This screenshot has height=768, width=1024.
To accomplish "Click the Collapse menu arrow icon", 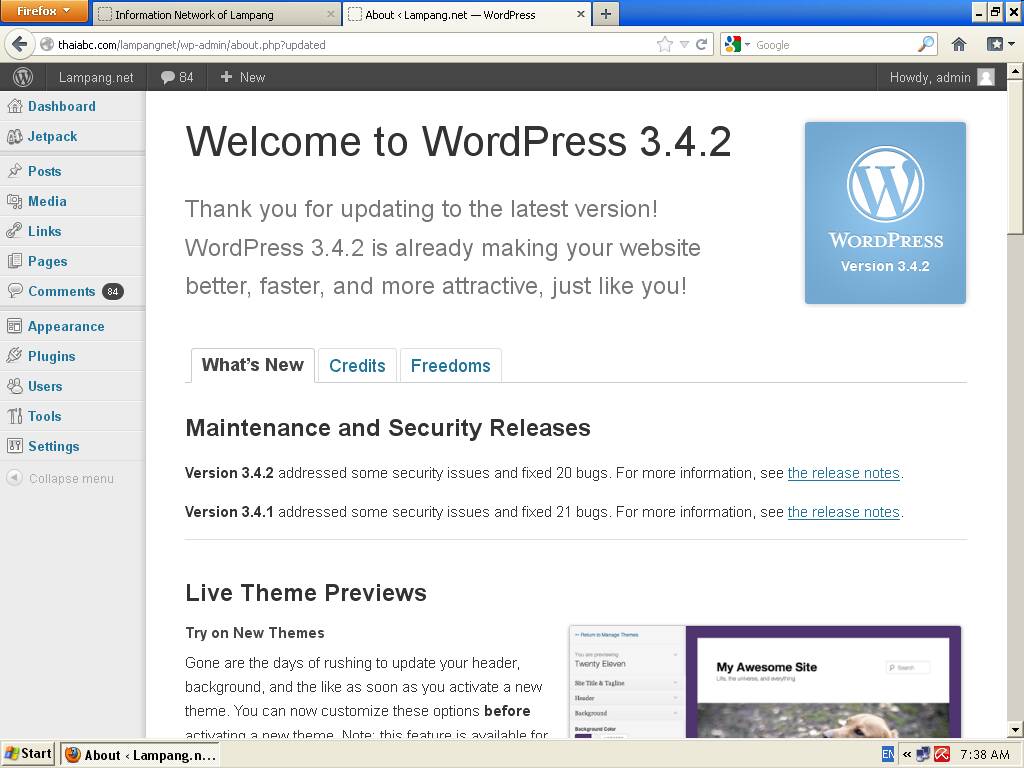I will point(14,478).
